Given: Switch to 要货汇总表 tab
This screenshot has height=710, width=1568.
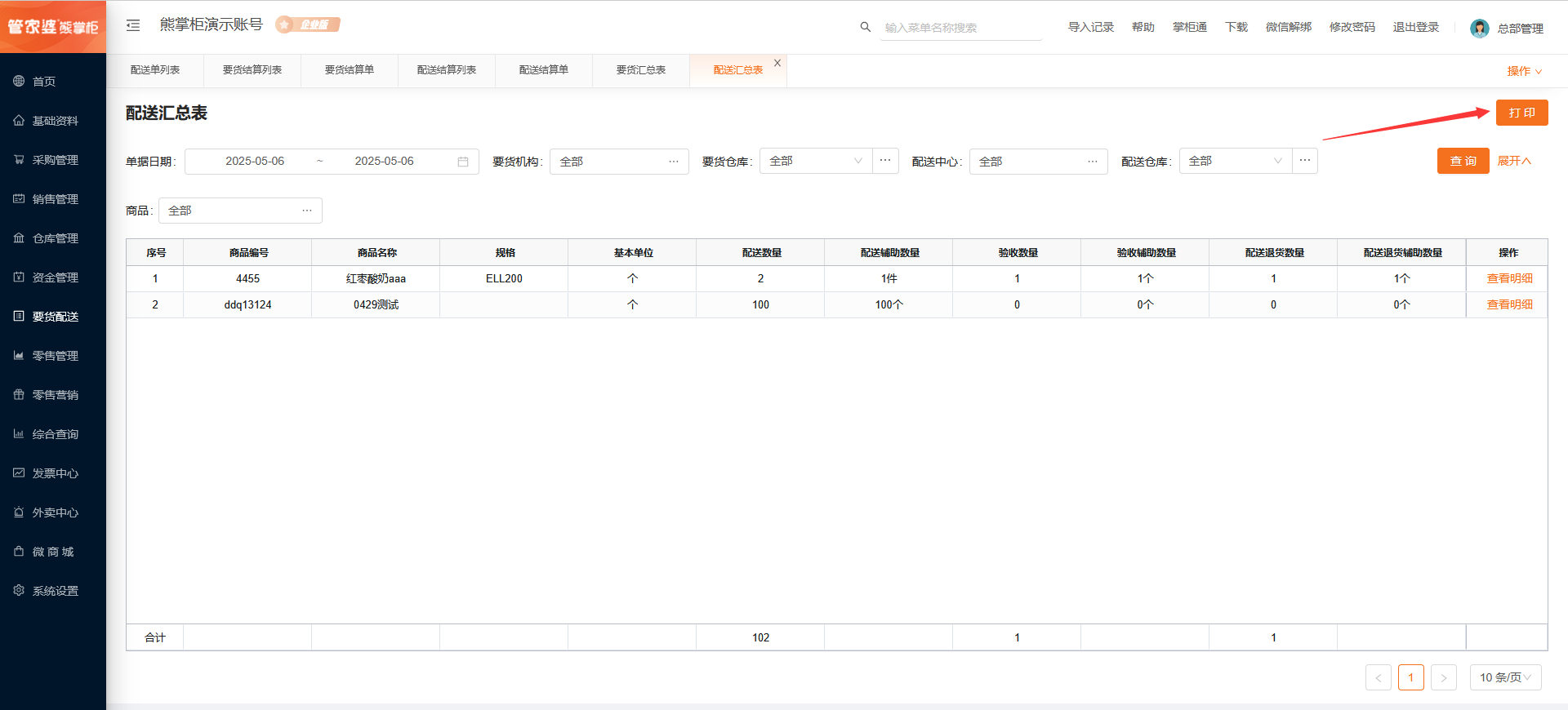Looking at the screenshot, I should (x=641, y=70).
